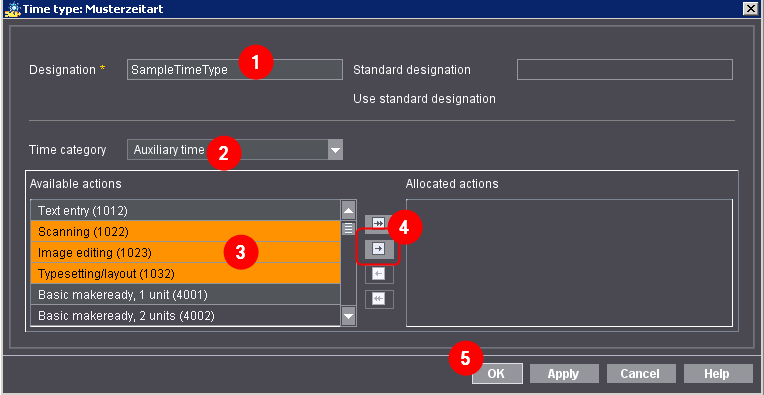This screenshot has height=395, width=764.
Task: Click the move-all-right double arrow button
Action: (379, 223)
